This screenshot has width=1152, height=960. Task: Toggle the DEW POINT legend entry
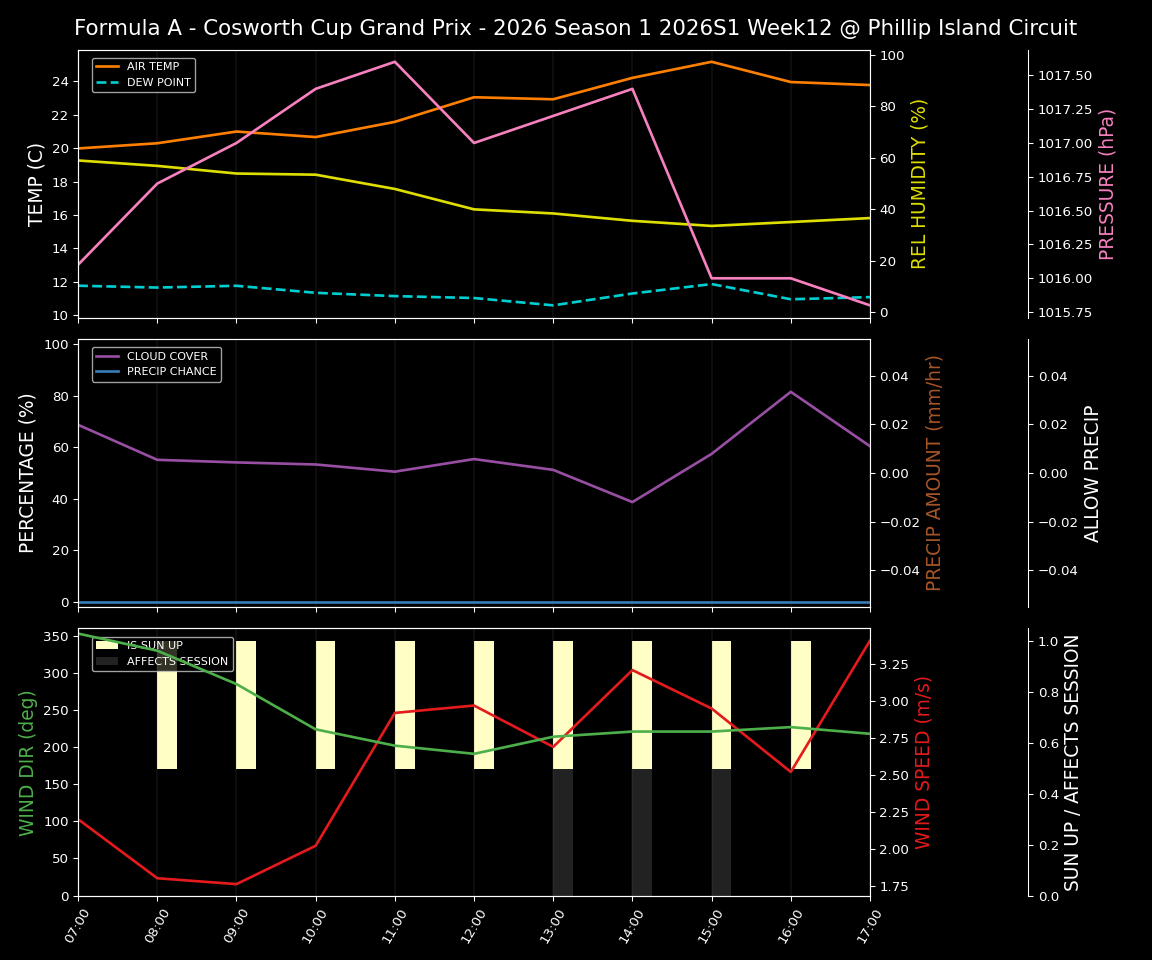(155, 83)
